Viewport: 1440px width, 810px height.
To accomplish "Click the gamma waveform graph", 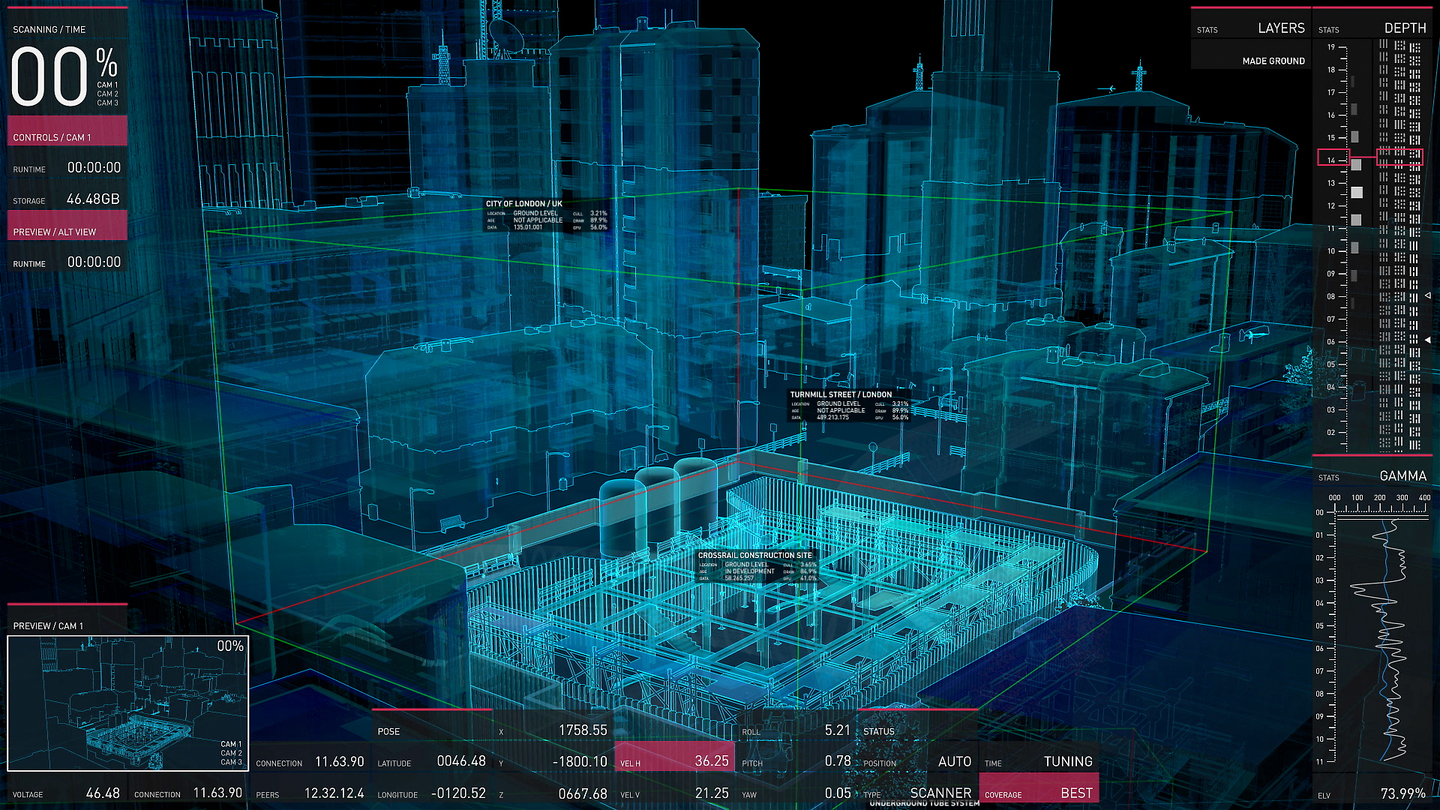I will pyautogui.click(x=1380, y=640).
